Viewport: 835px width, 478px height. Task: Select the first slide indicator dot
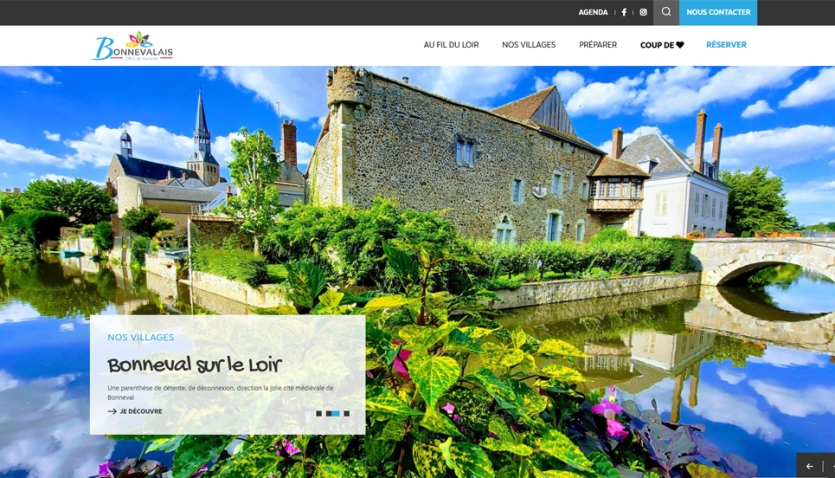[x=319, y=414]
